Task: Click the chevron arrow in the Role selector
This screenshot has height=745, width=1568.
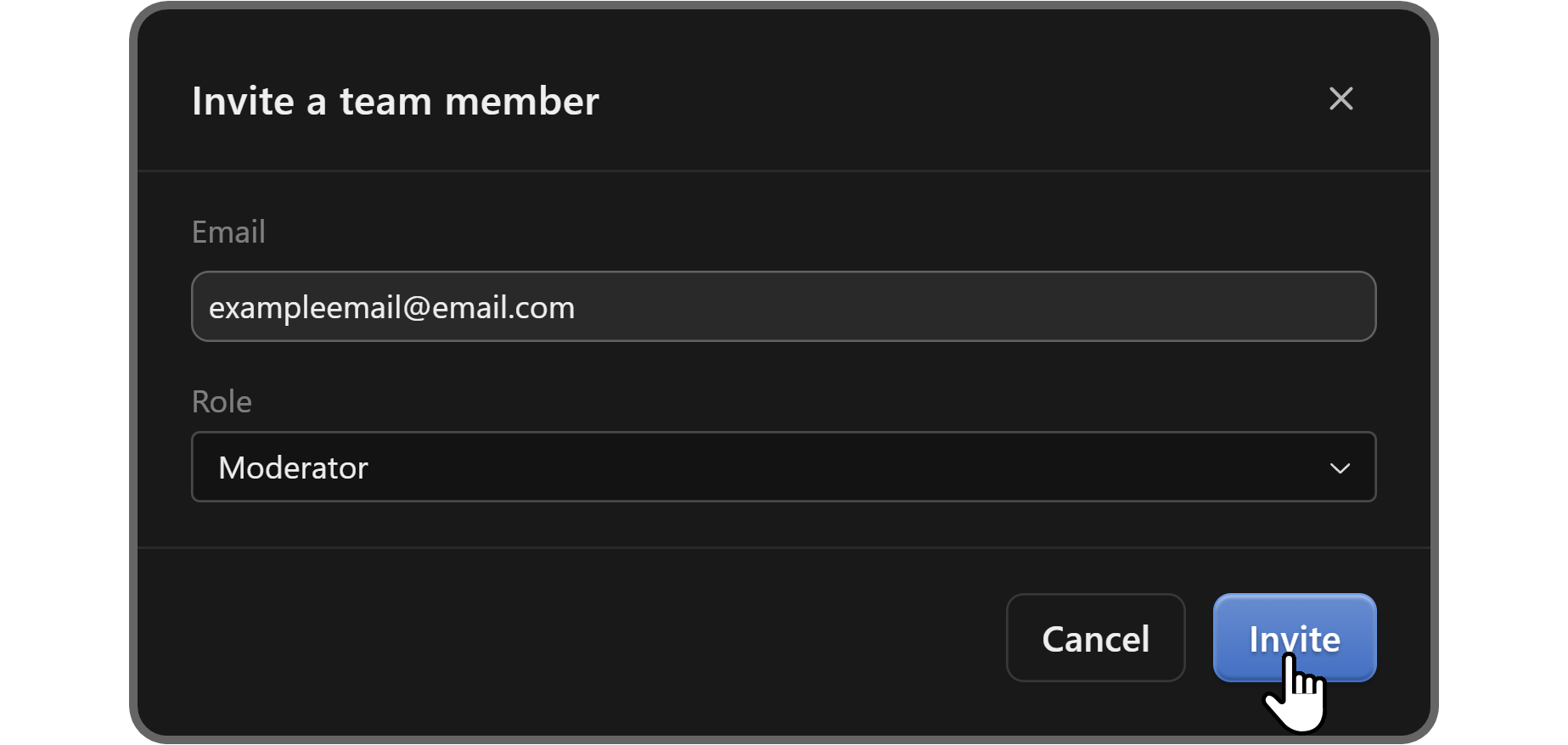Action: tap(1340, 468)
